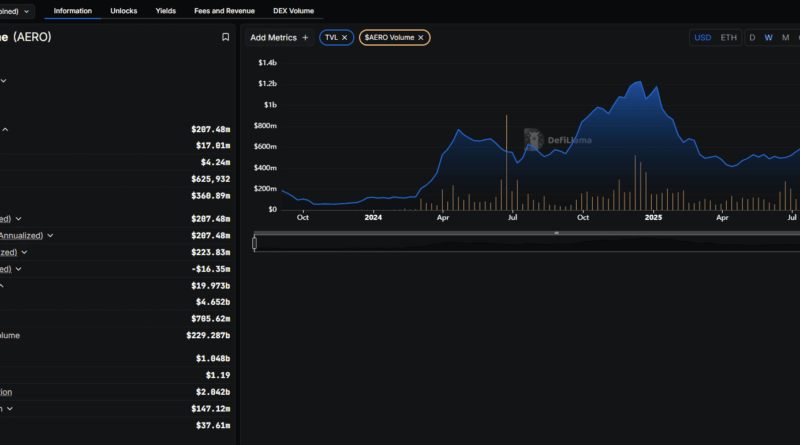This screenshot has width=800, height=445.
Task: Collapse the section with $19.973b value
Action: pos(2,286)
